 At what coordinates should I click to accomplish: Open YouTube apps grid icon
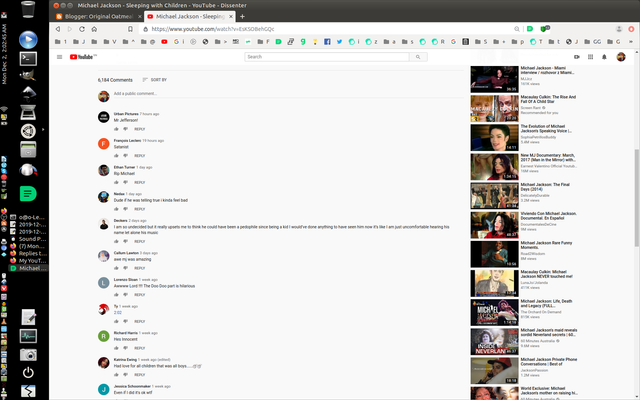(x=590, y=57)
